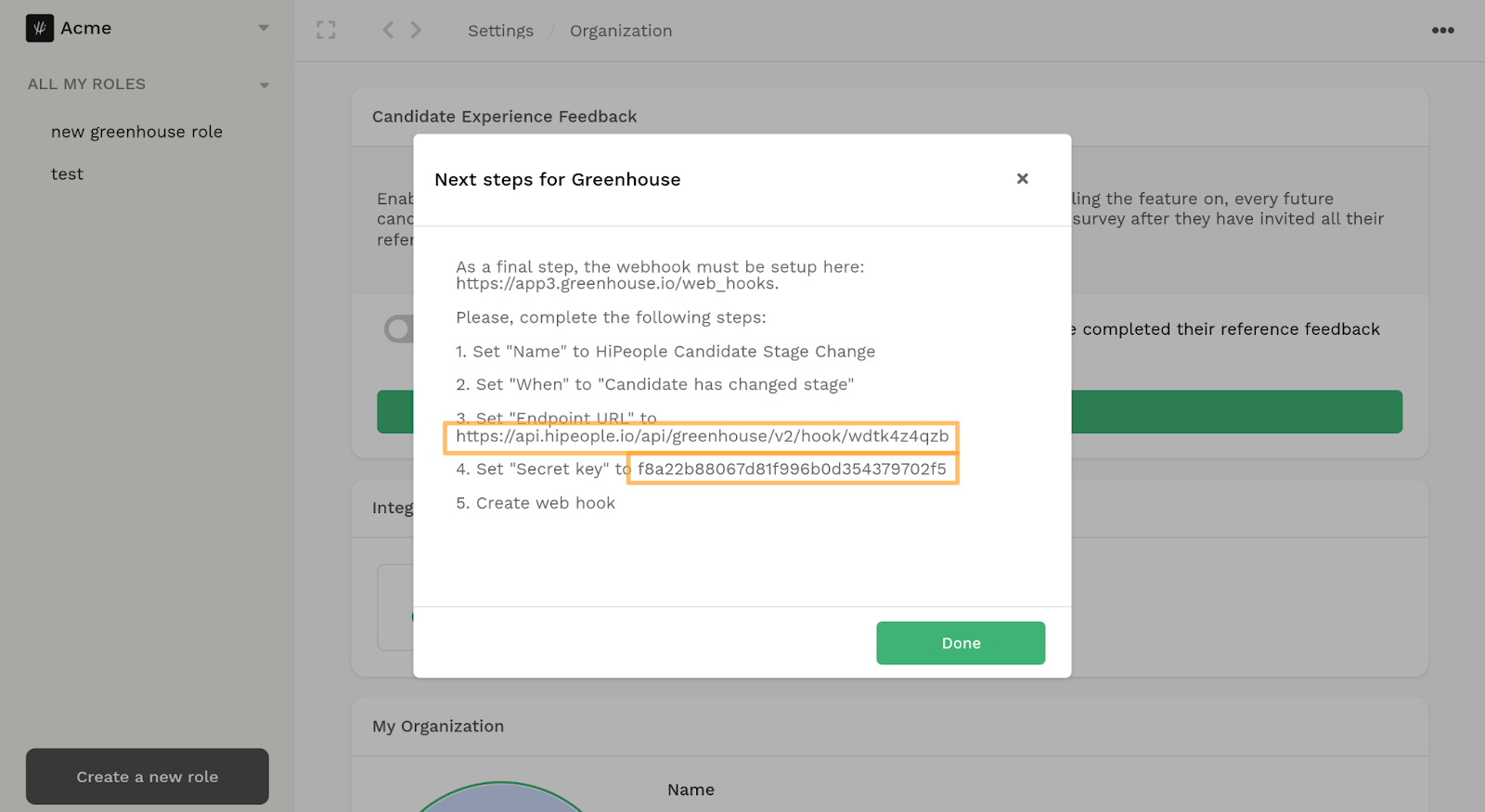Click 'Create a new role' button
The height and width of the screenshot is (812, 1485).
pos(148,777)
